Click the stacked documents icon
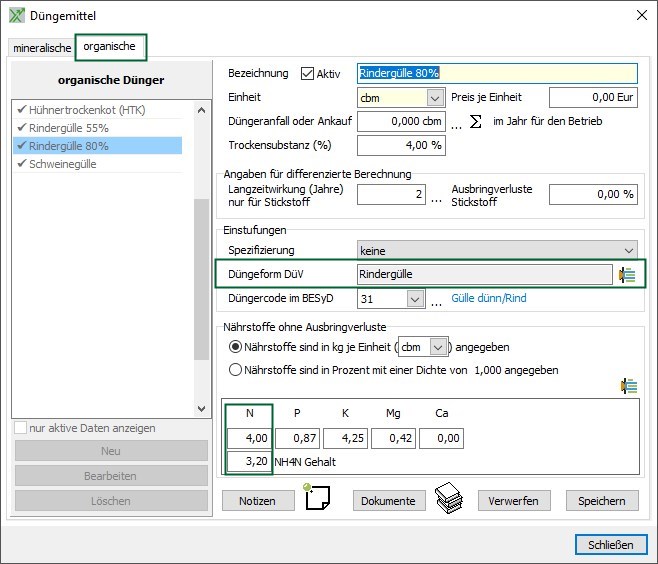This screenshot has width=658, height=564. [x=450, y=497]
